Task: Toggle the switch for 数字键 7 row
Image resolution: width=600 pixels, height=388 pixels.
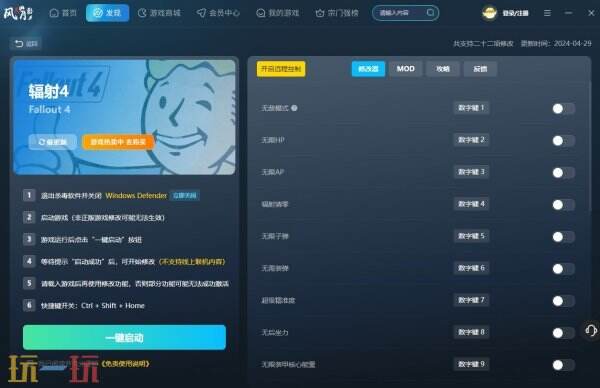Action: 563,301
